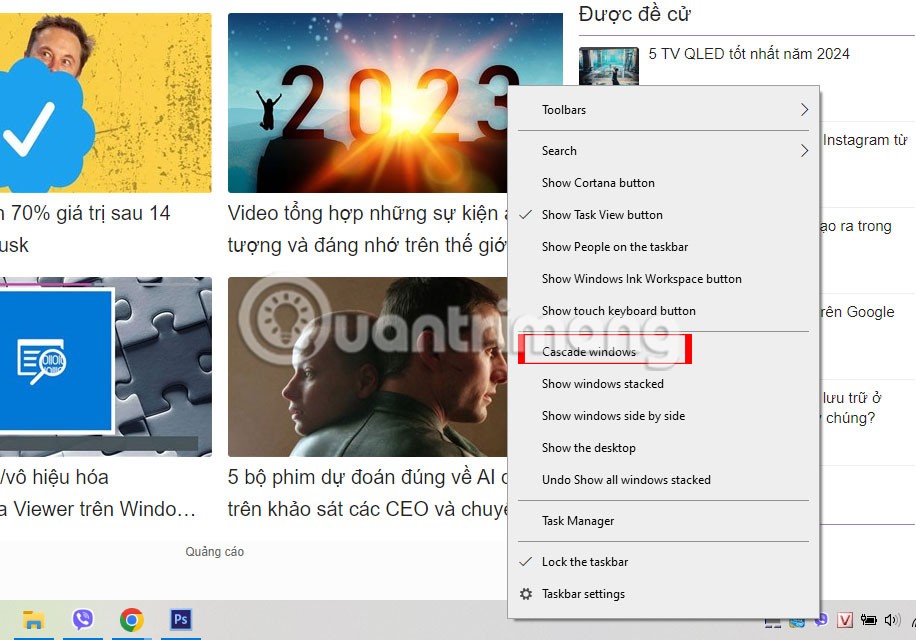
Task: Open the battery status tray icon
Action: [869, 621]
